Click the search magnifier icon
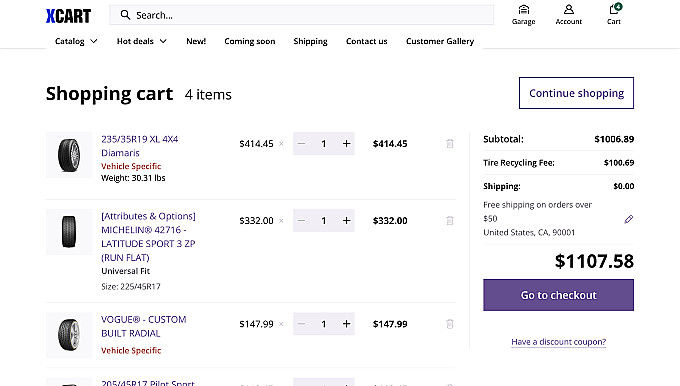 coord(125,15)
